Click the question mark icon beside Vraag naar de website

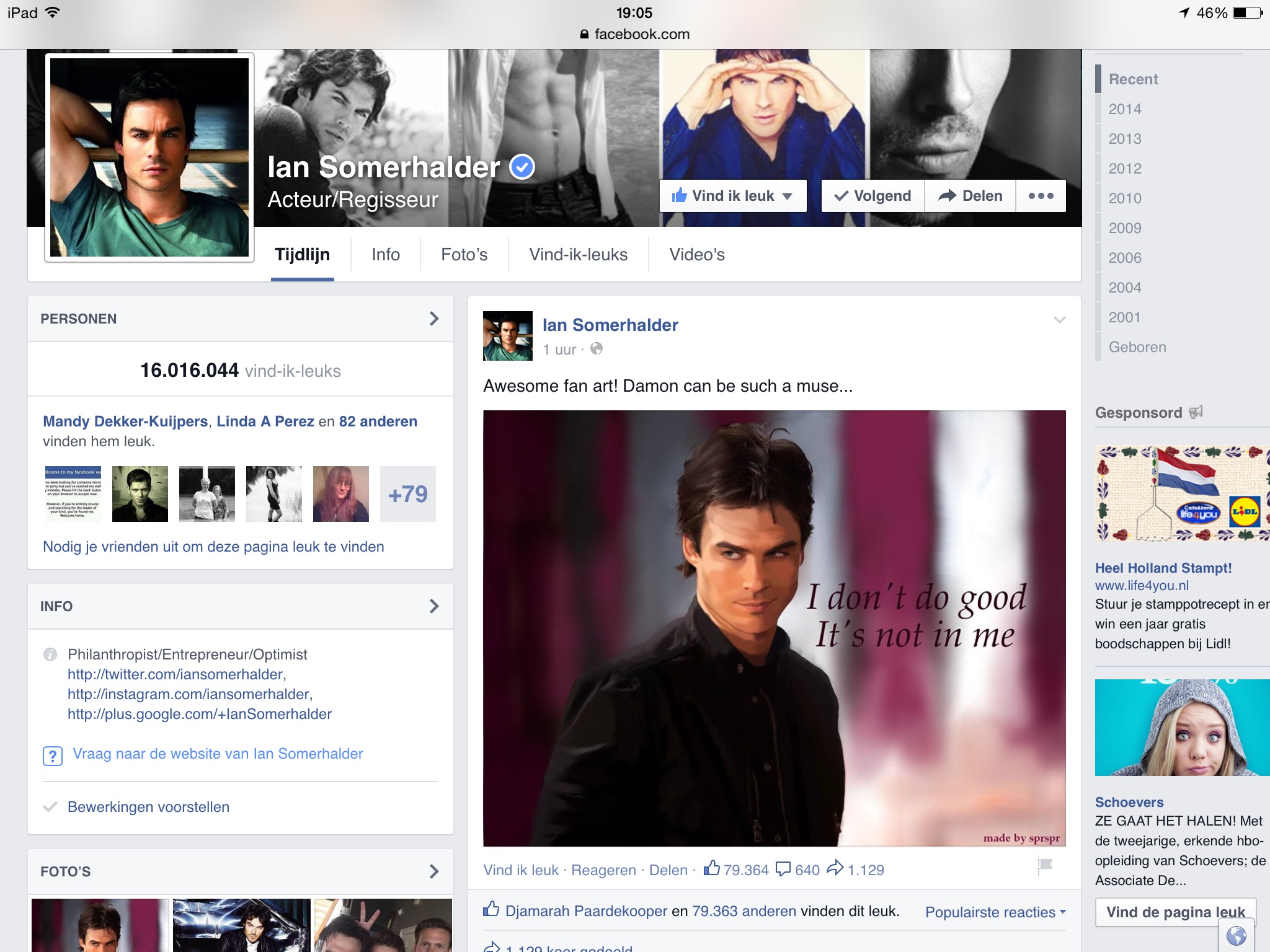pos(53,756)
